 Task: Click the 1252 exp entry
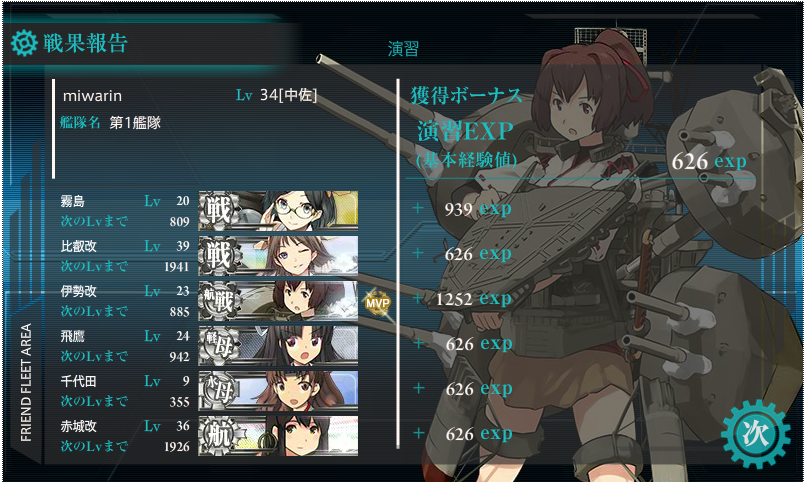point(474,299)
